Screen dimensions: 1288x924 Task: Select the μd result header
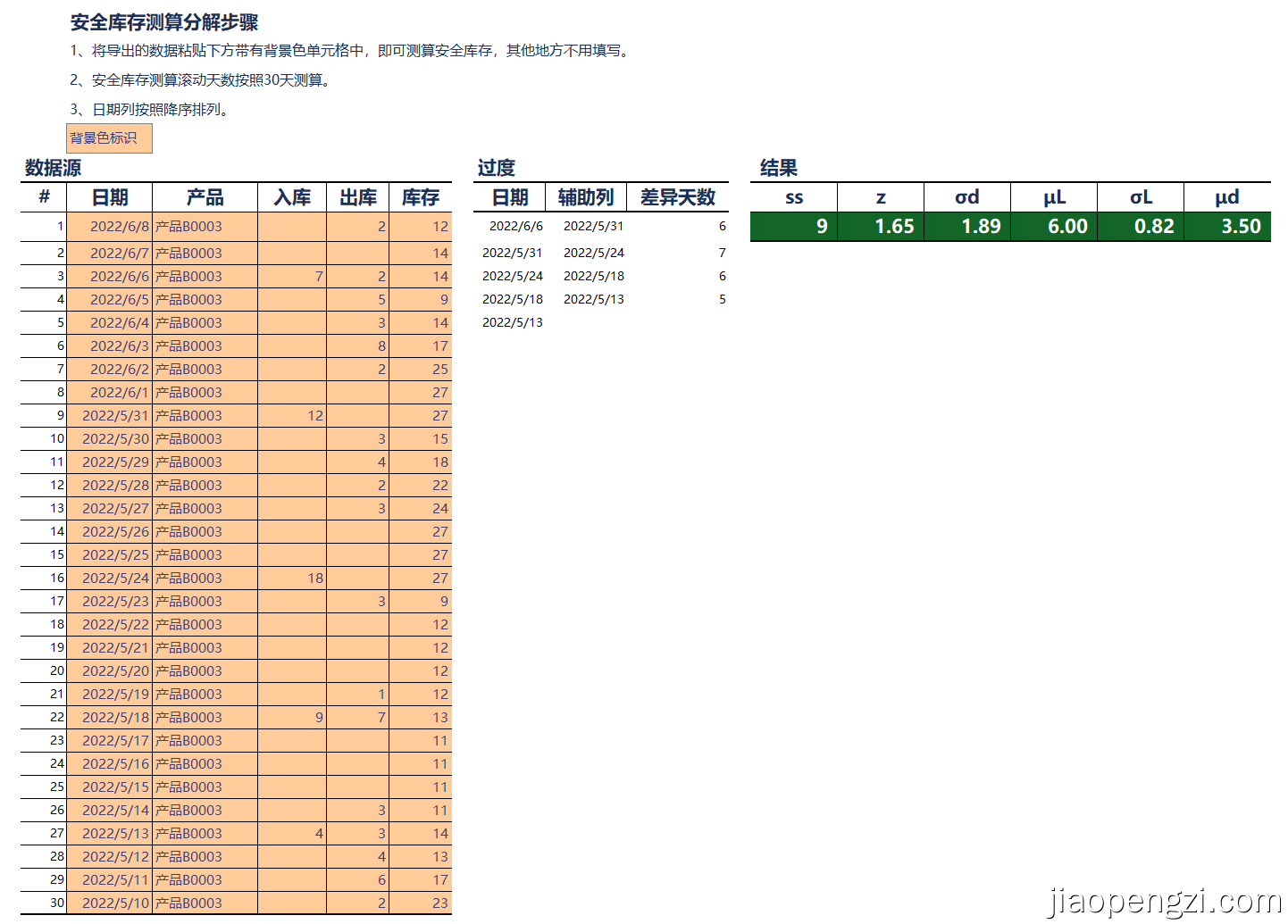click(1227, 197)
